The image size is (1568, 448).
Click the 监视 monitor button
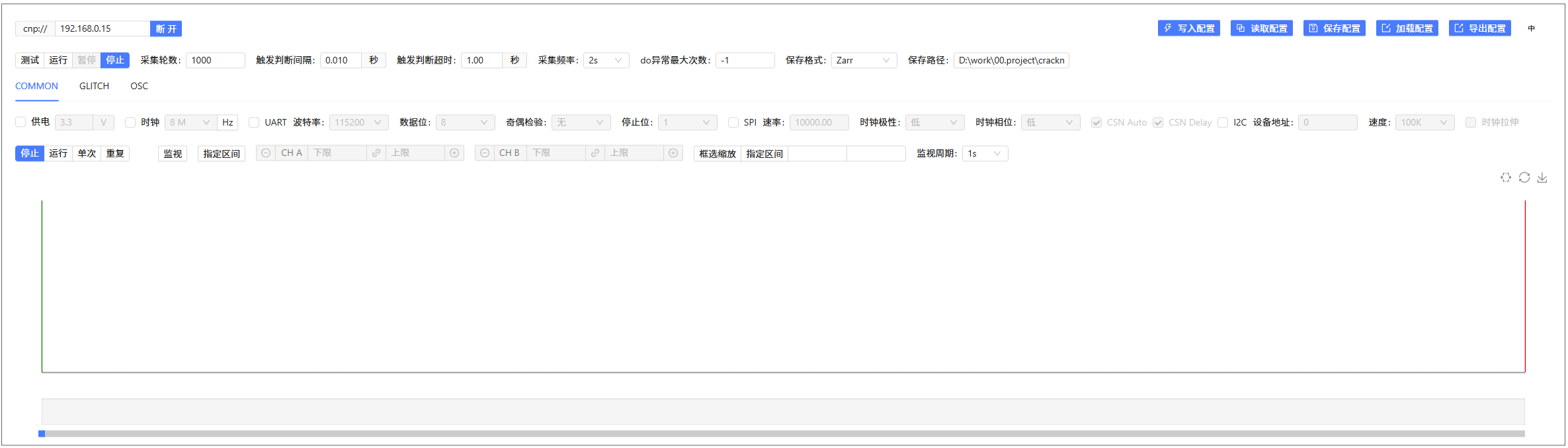pos(173,153)
